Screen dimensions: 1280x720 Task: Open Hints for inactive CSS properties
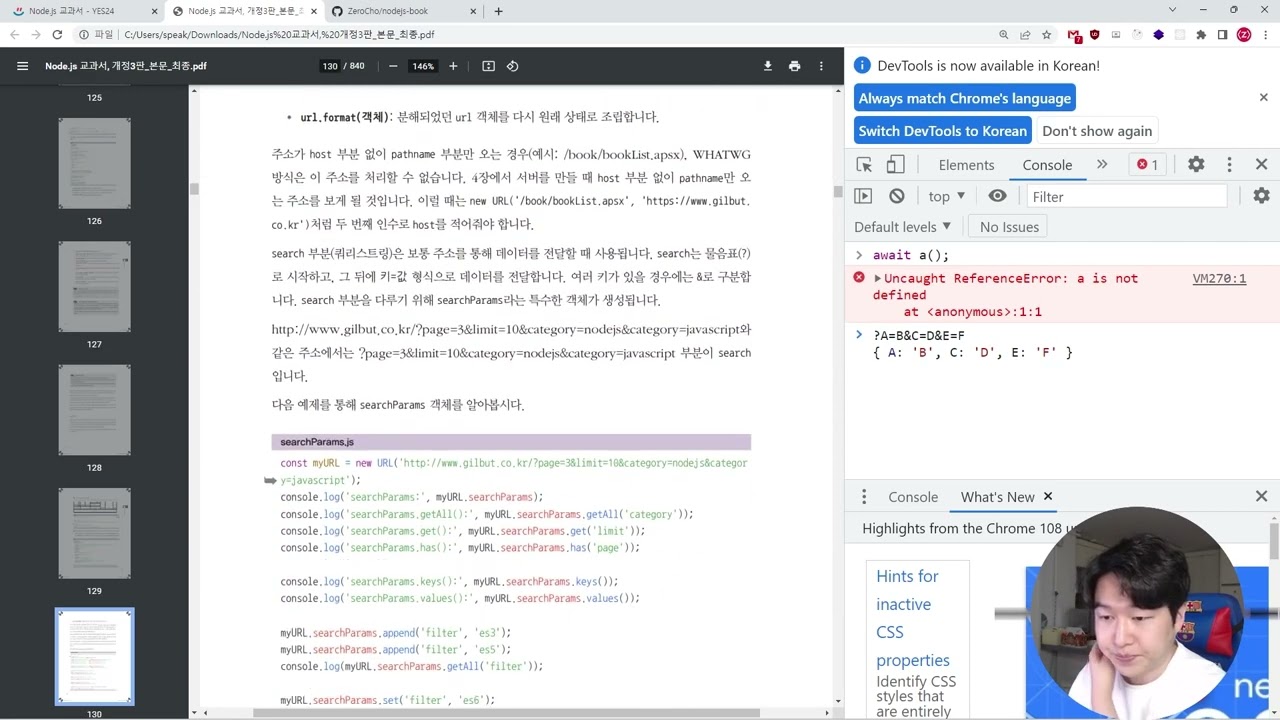(912, 618)
